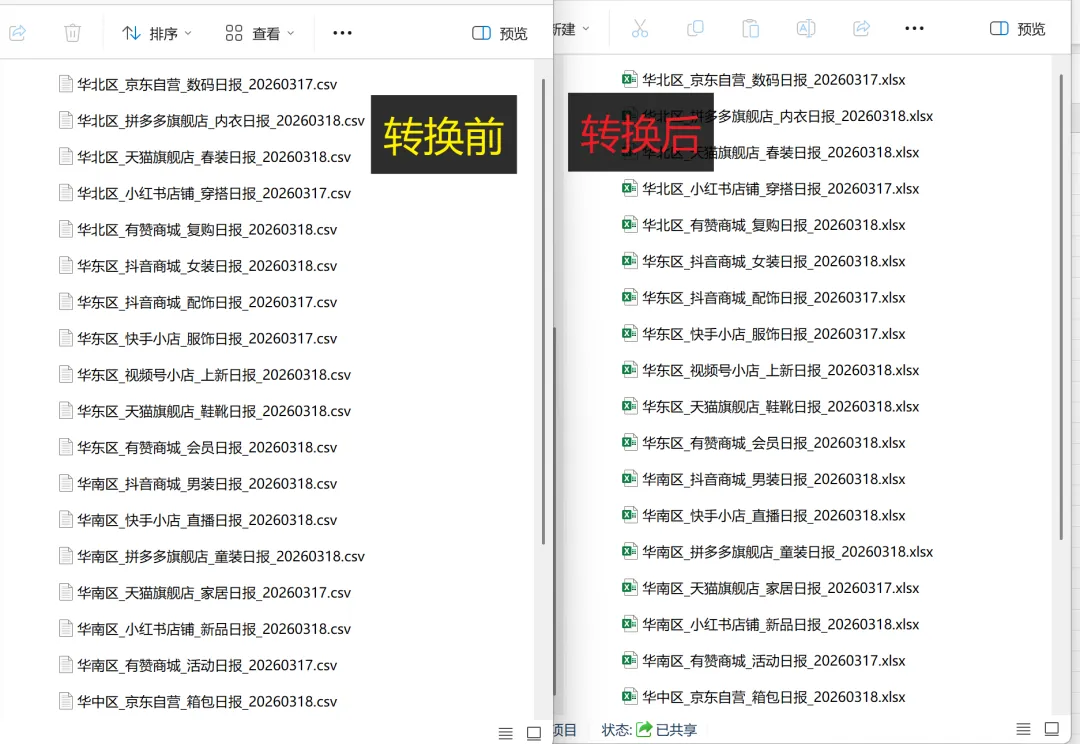Click the Share icon in left window toolbar
The width and height of the screenshot is (1080, 744).
click(x=17, y=32)
